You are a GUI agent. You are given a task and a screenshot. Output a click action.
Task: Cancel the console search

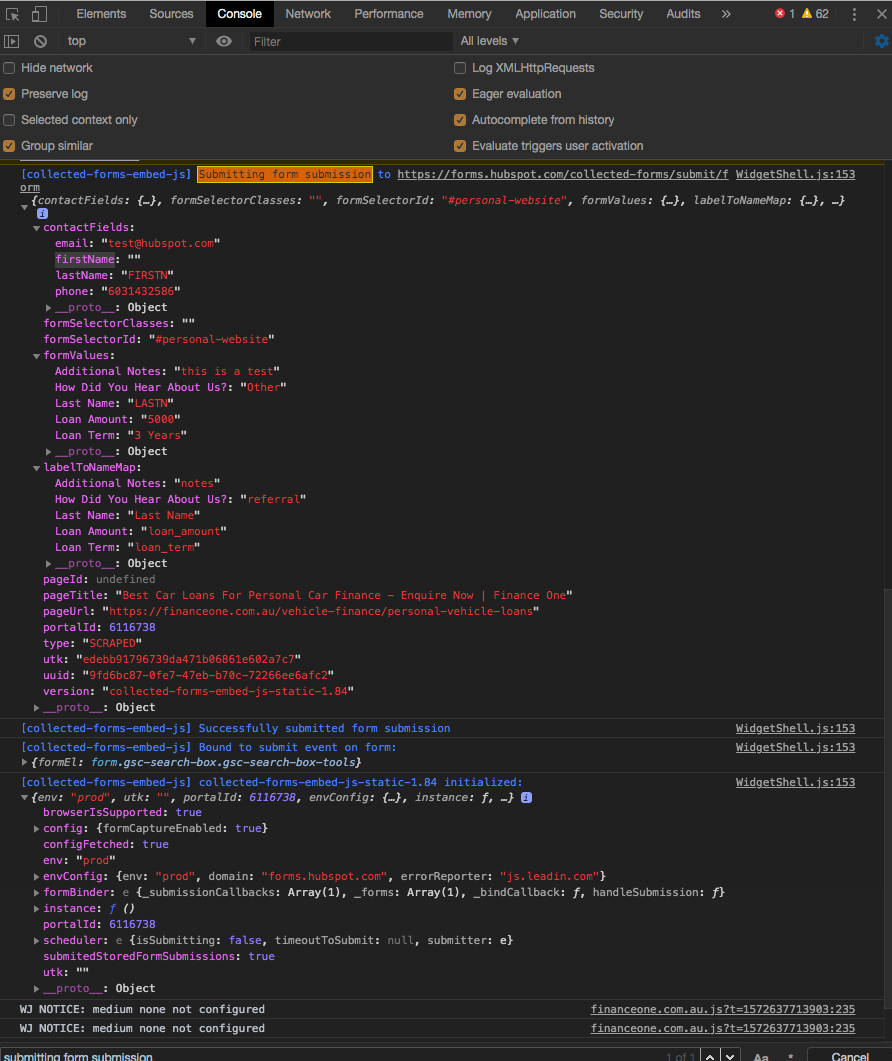coord(849,1056)
